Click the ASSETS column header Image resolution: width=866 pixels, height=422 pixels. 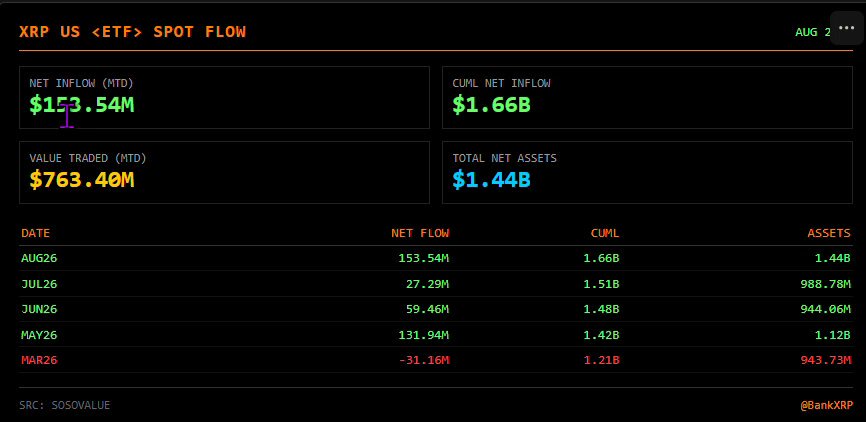point(829,233)
